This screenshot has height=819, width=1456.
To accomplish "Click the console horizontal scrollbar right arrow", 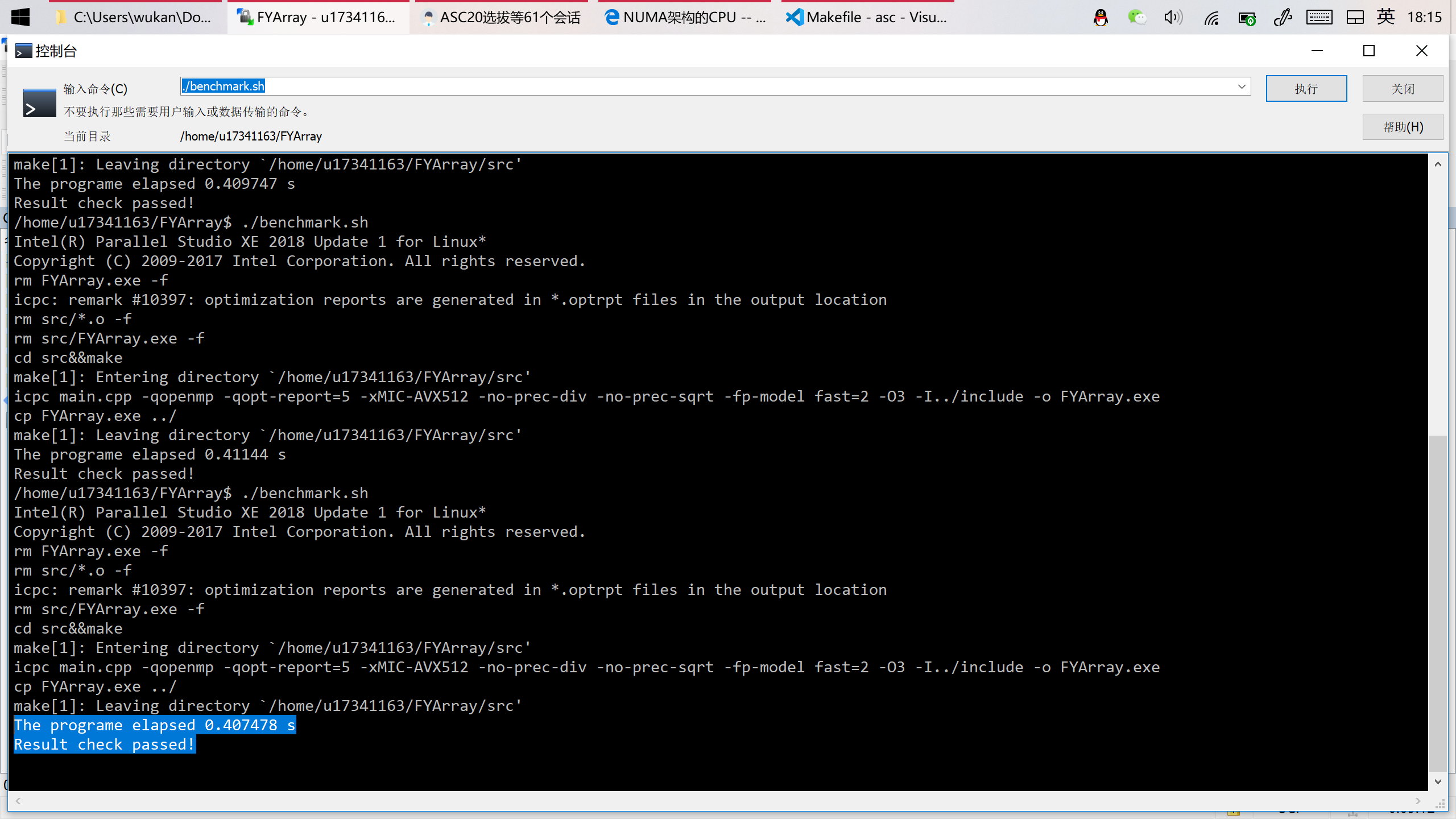I will [x=1418, y=801].
